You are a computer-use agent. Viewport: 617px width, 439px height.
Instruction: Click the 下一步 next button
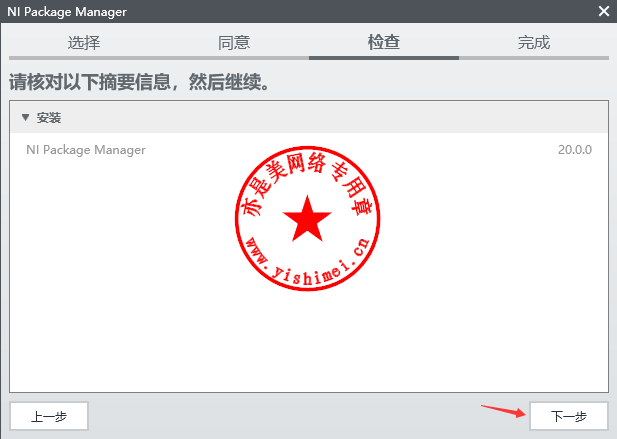pos(569,416)
